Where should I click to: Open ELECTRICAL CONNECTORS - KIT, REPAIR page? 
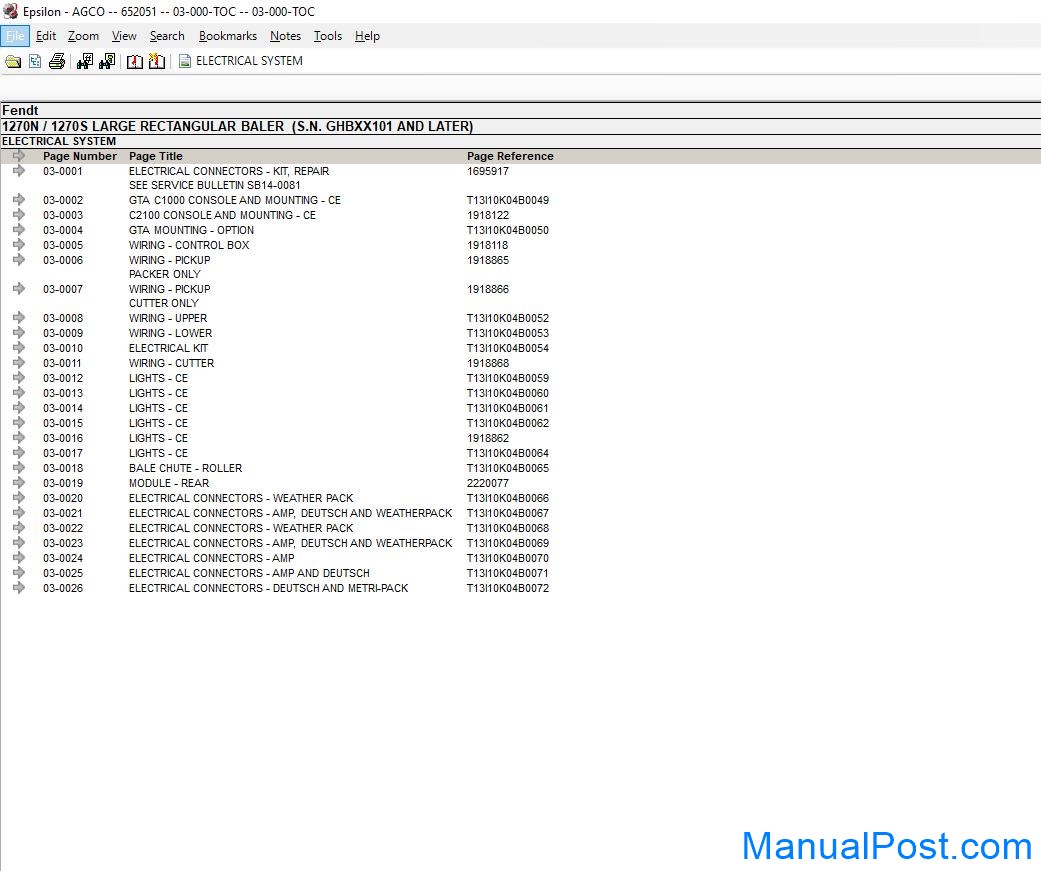[x=229, y=171]
